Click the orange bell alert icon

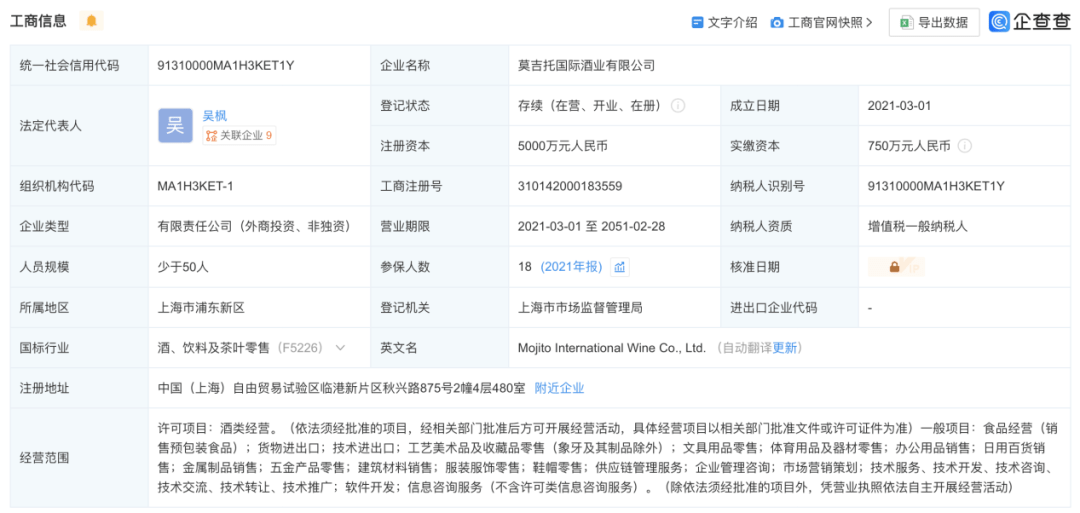click(92, 21)
